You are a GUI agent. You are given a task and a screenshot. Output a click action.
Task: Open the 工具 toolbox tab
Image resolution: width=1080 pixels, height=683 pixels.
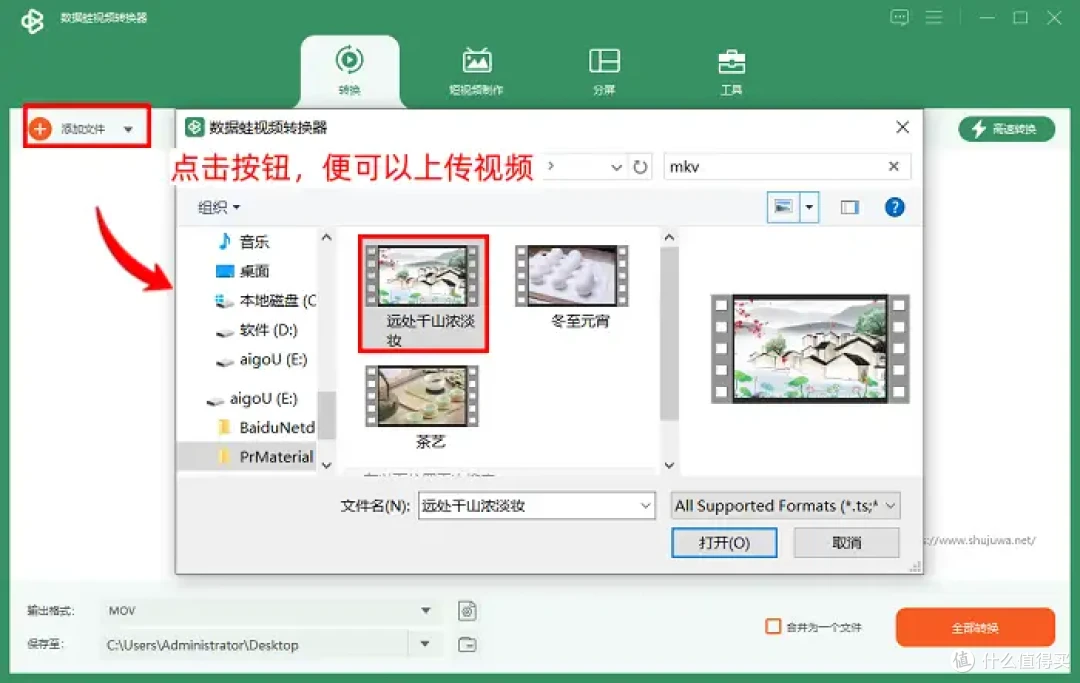coord(731,70)
